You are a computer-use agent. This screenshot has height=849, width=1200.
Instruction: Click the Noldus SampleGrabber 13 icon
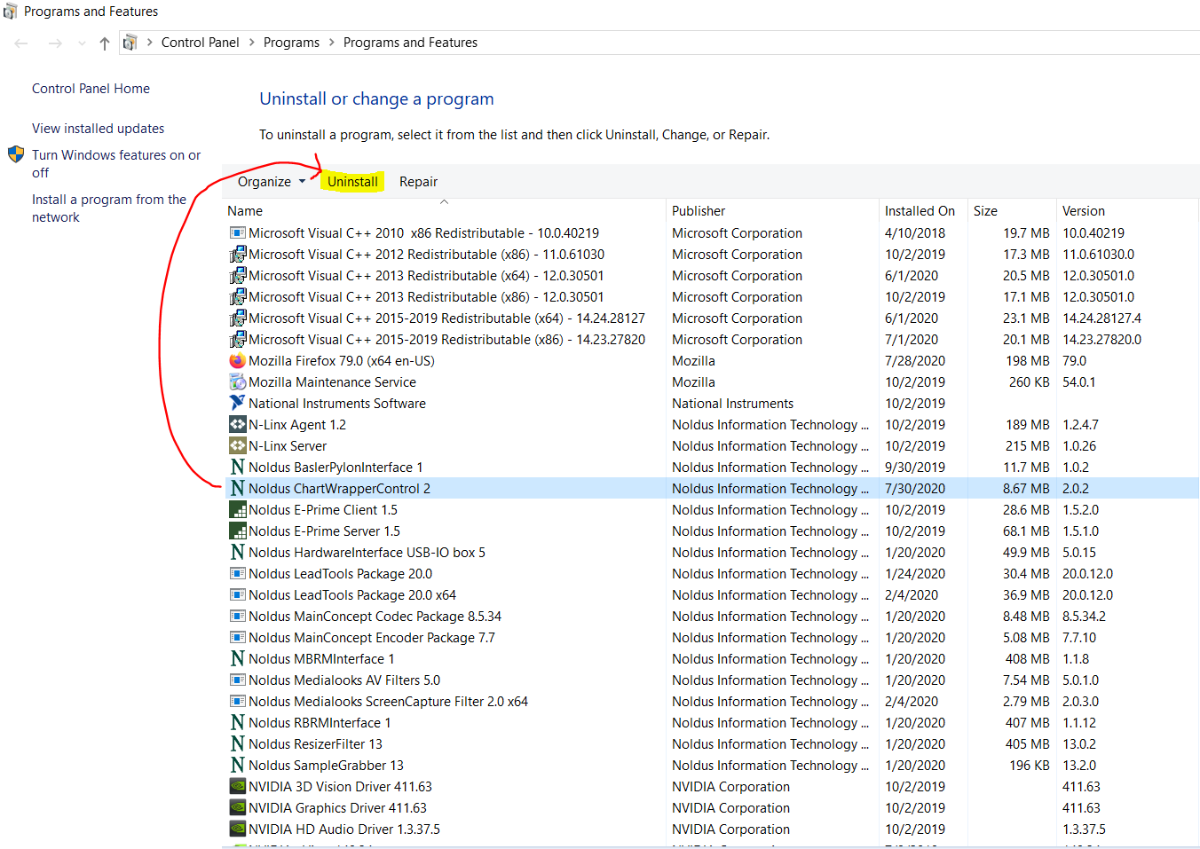pos(237,765)
